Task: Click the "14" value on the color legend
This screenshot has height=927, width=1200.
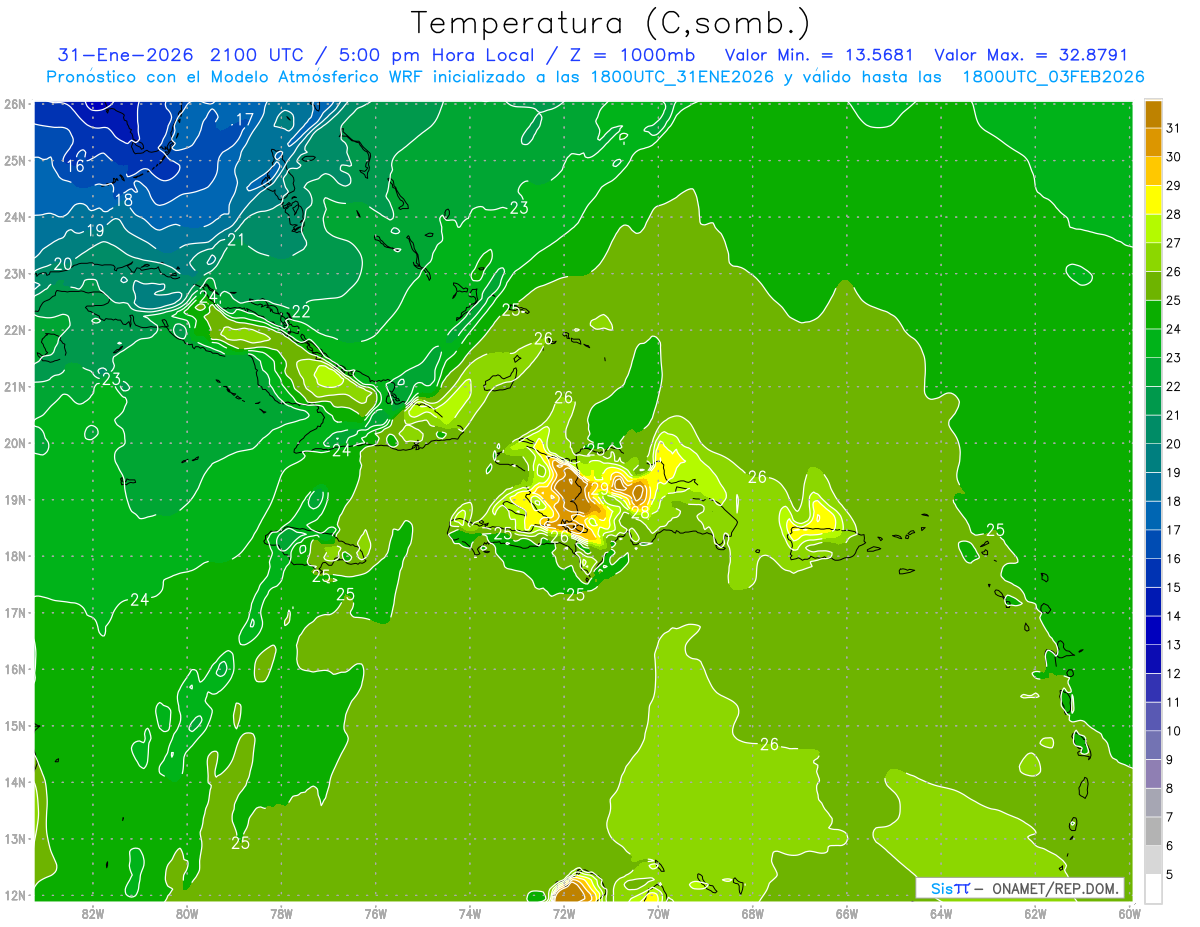Action: click(1173, 616)
